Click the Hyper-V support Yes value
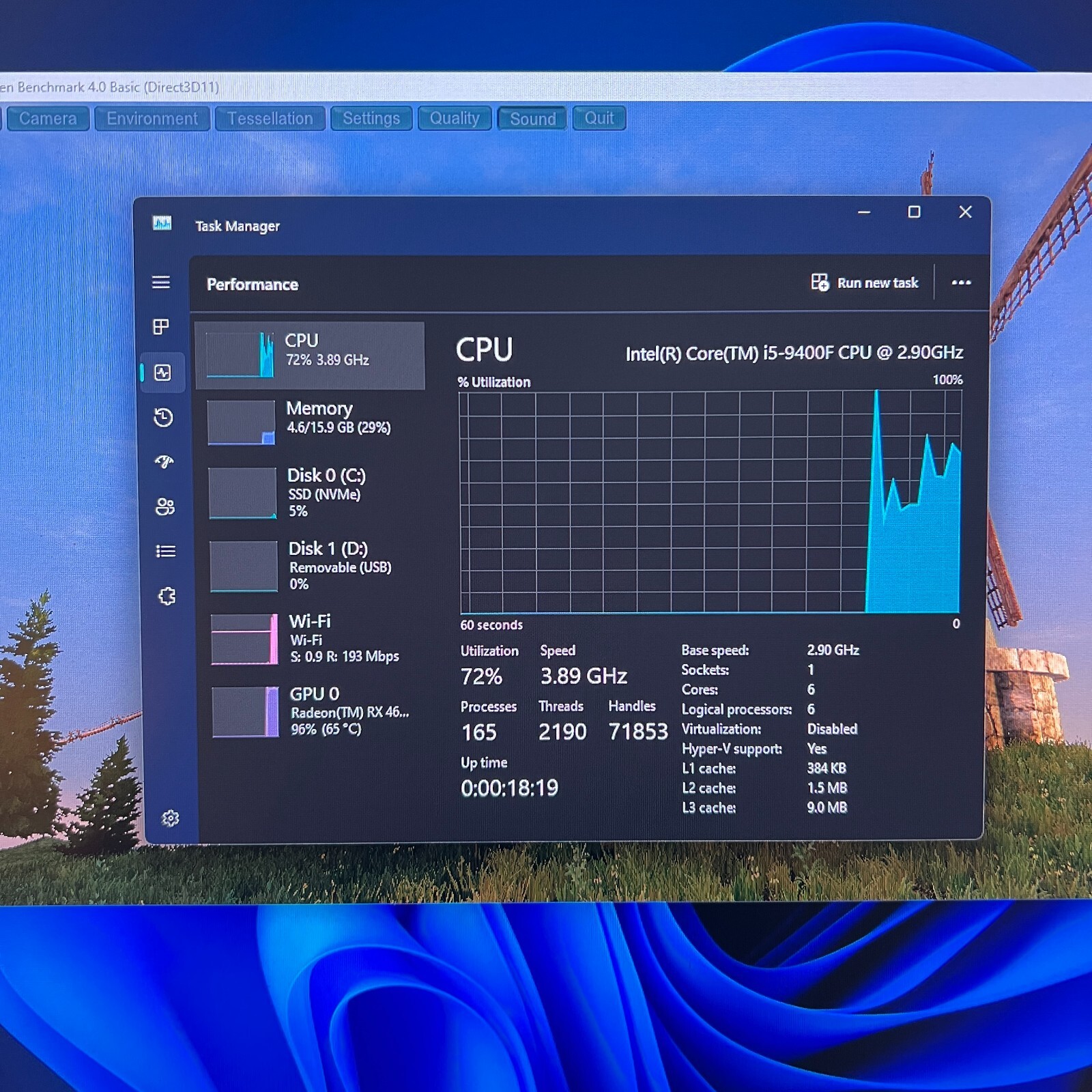Image resolution: width=1092 pixels, height=1092 pixels. pos(816,749)
